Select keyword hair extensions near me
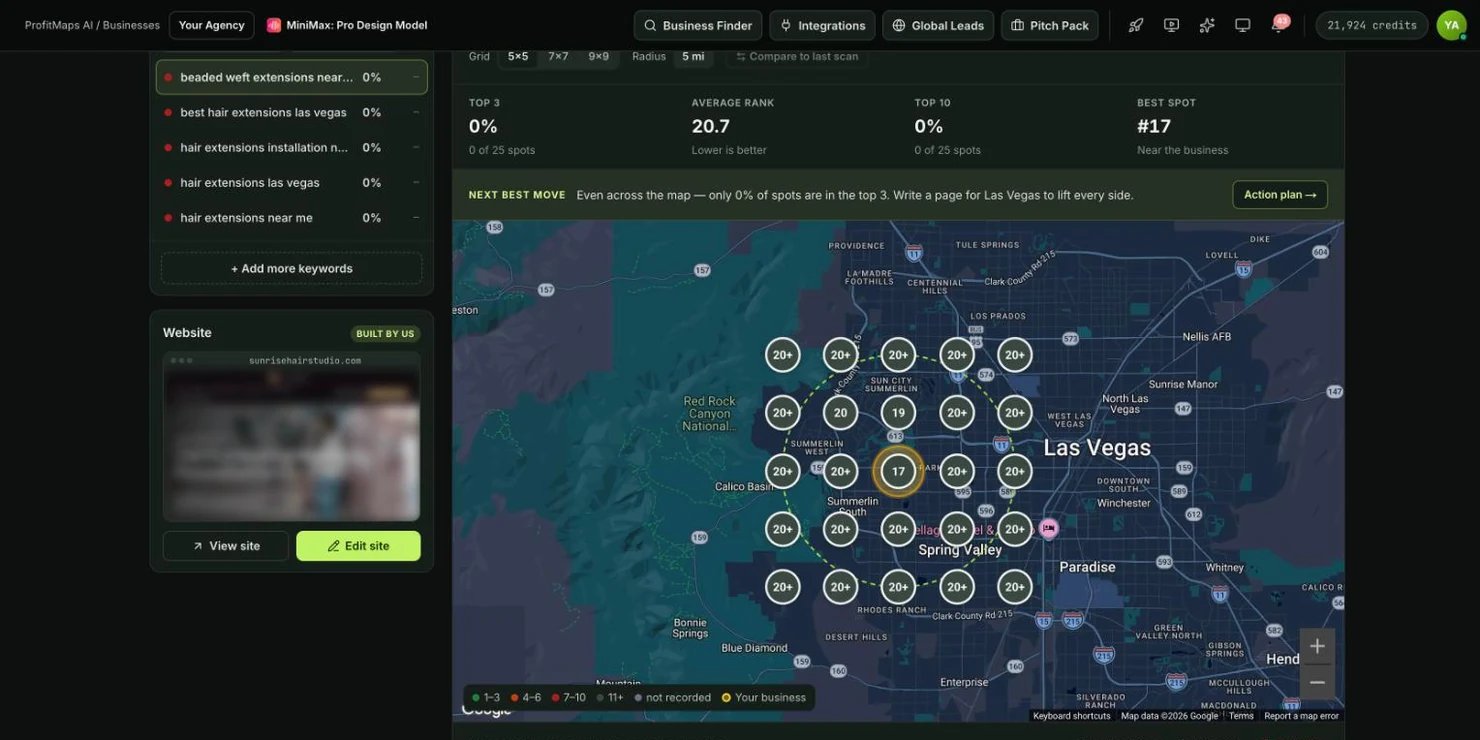1480x740 pixels. [291, 217]
